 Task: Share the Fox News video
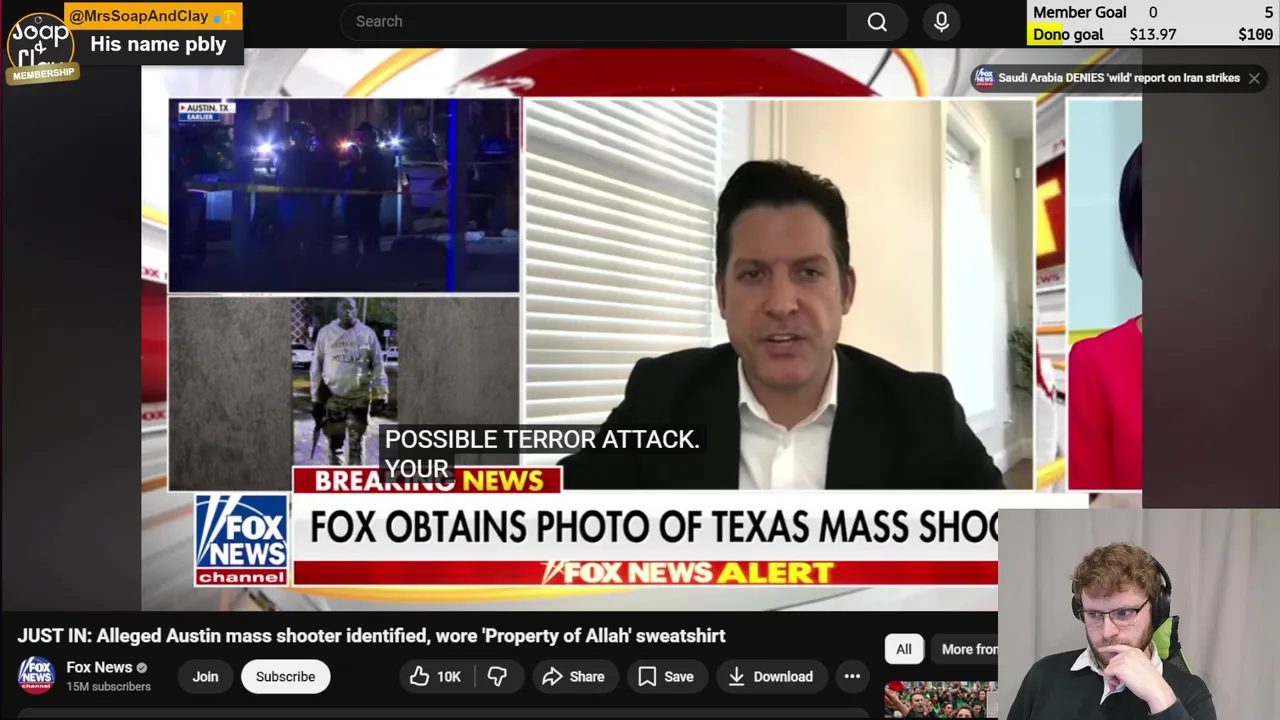573,677
